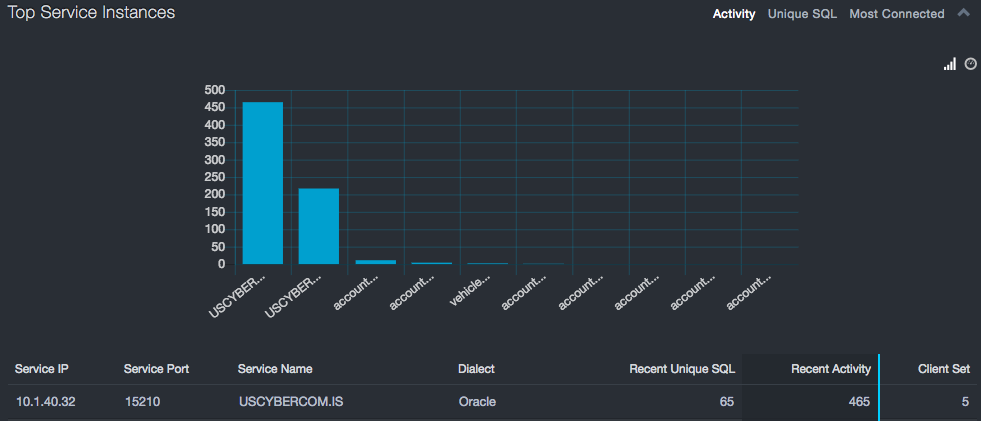Switch to the Activity tab

tap(734, 14)
